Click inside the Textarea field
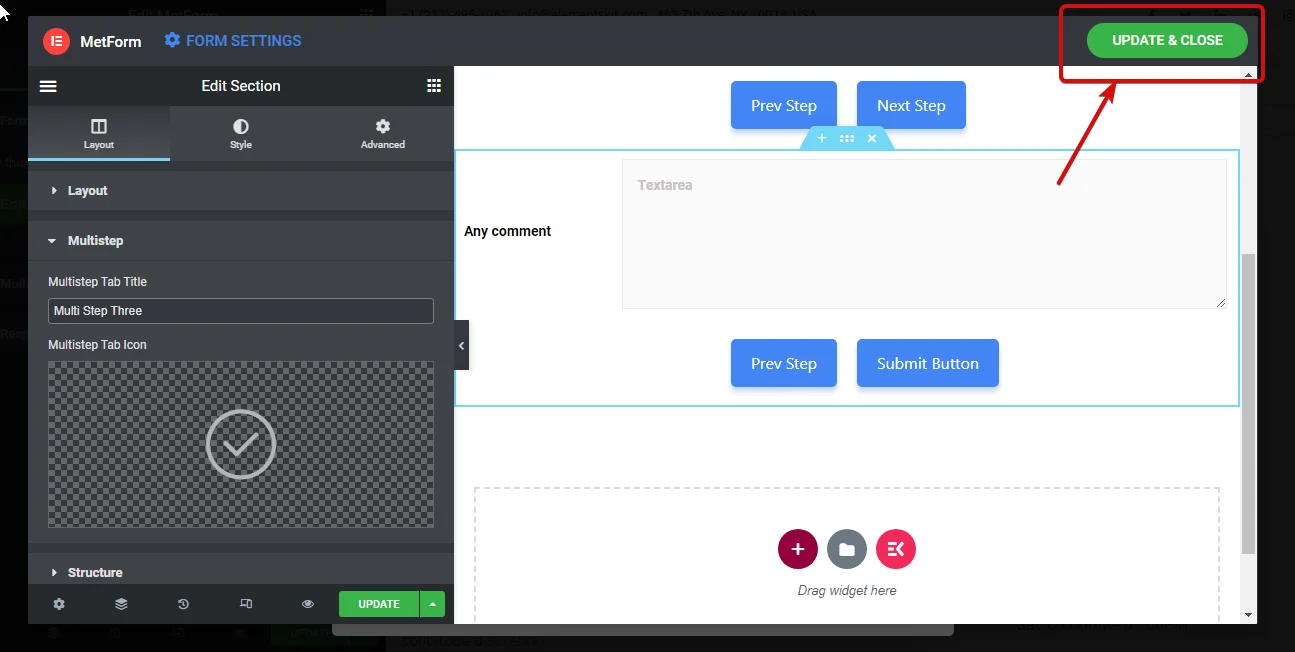The image size is (1295, 652). pos(924,234)
